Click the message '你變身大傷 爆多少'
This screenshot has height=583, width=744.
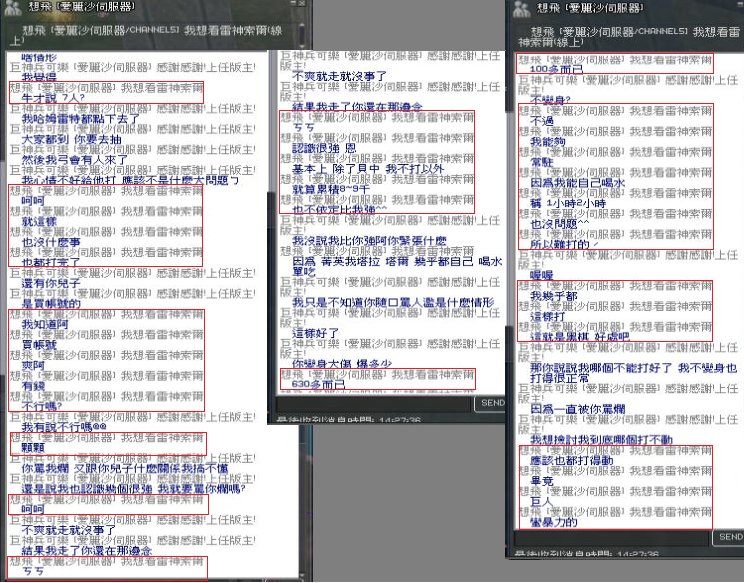click(342, 364)
